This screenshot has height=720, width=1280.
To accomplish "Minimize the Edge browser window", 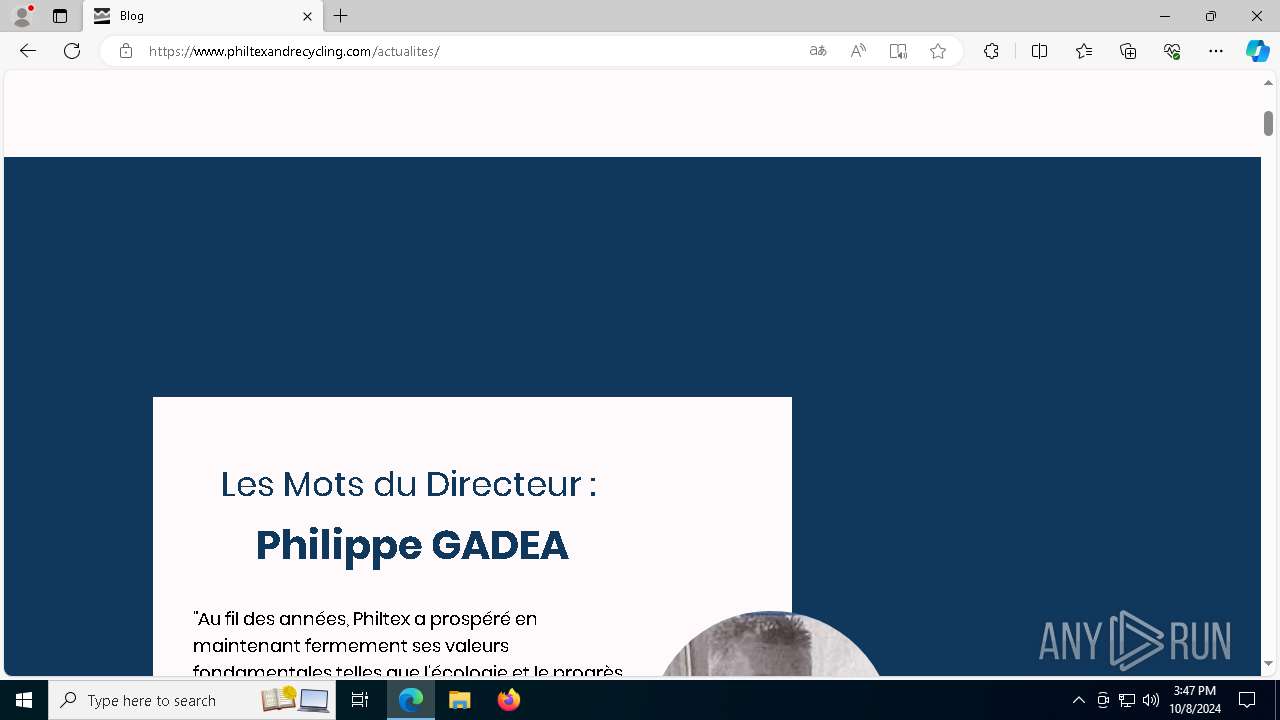I will [x=1165, y=16].
